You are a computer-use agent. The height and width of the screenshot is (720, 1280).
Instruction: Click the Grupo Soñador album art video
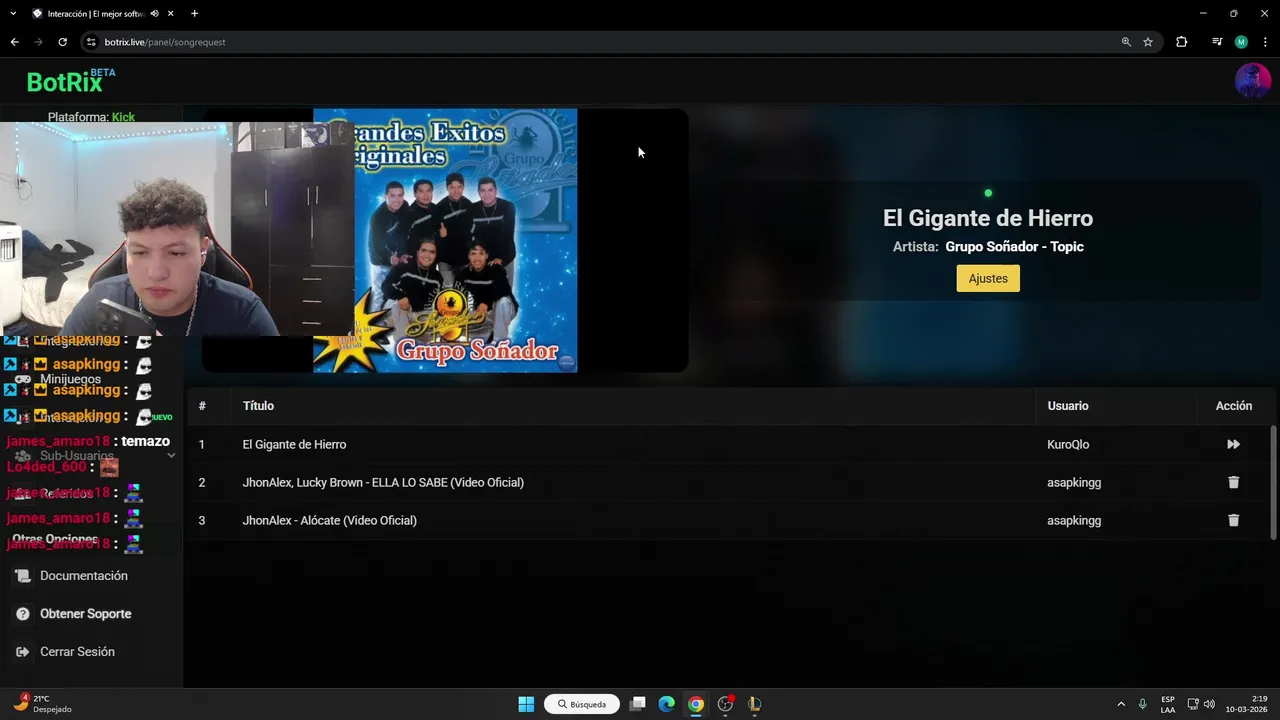coord(445,240)
